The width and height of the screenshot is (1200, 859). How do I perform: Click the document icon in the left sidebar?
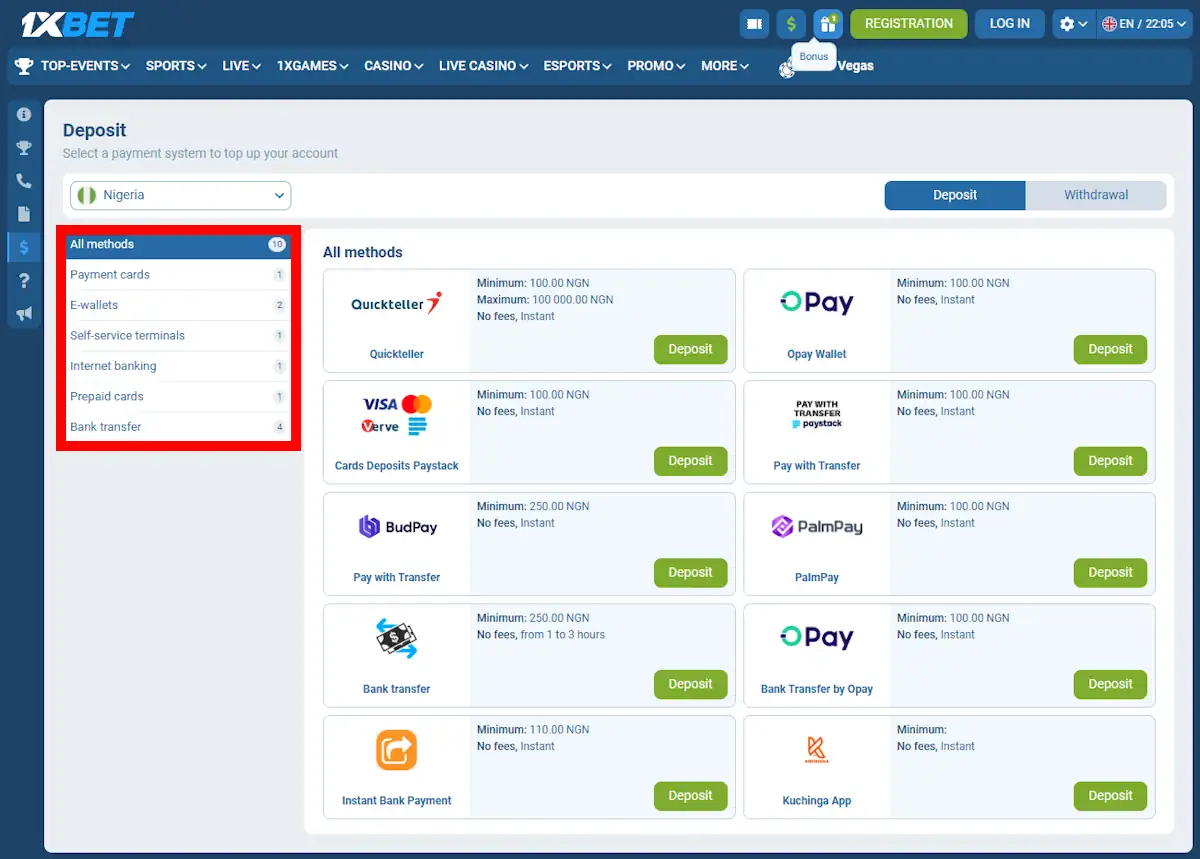[x=24, y=214]
